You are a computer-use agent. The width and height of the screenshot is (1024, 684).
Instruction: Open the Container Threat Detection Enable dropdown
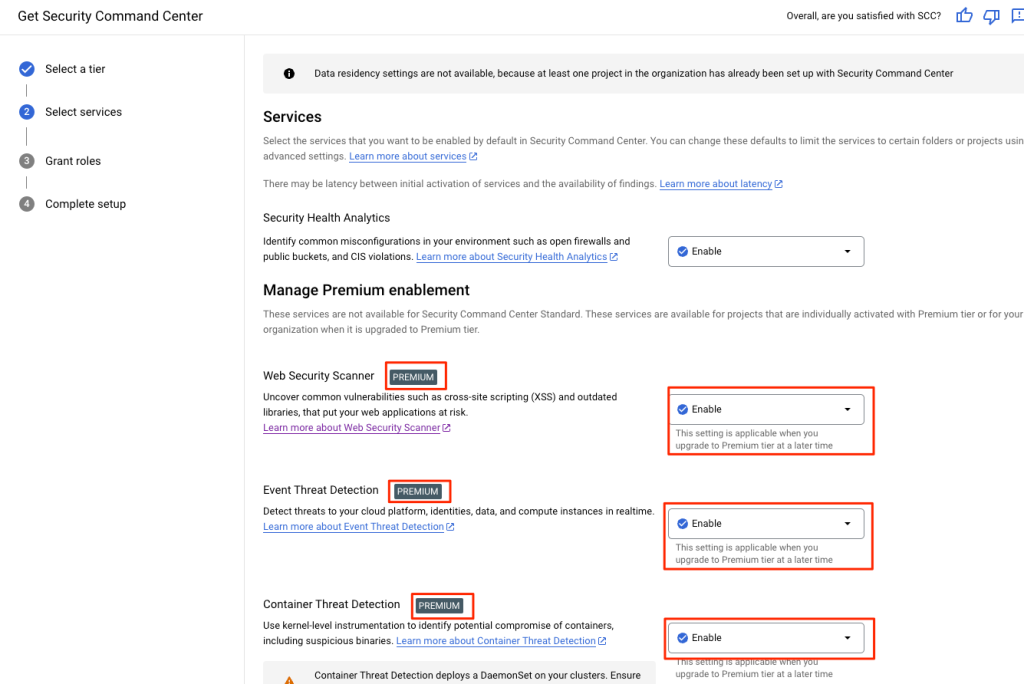point(766,638)
